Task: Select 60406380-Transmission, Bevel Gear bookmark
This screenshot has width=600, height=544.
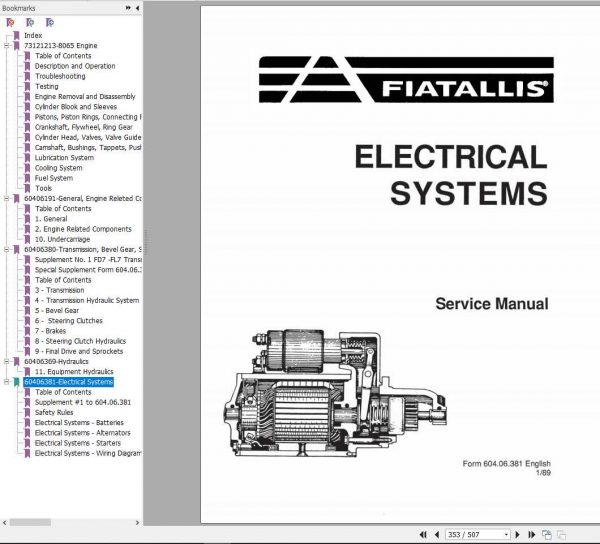Action: pos(82,249)
